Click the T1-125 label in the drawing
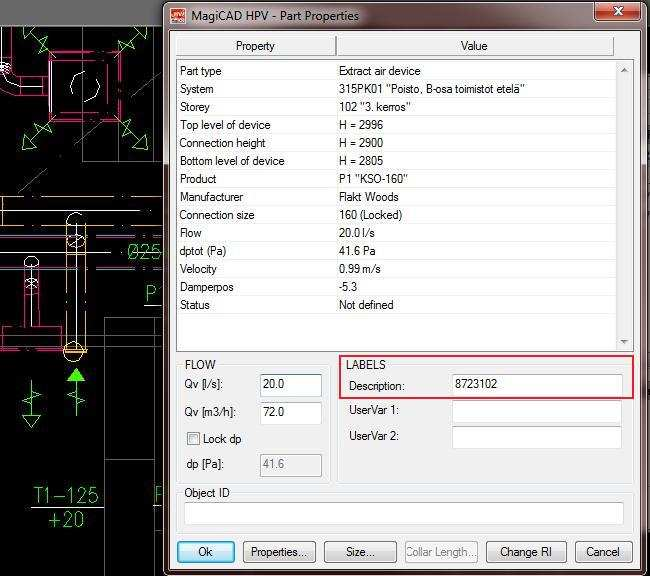 [x=66, y=495]
